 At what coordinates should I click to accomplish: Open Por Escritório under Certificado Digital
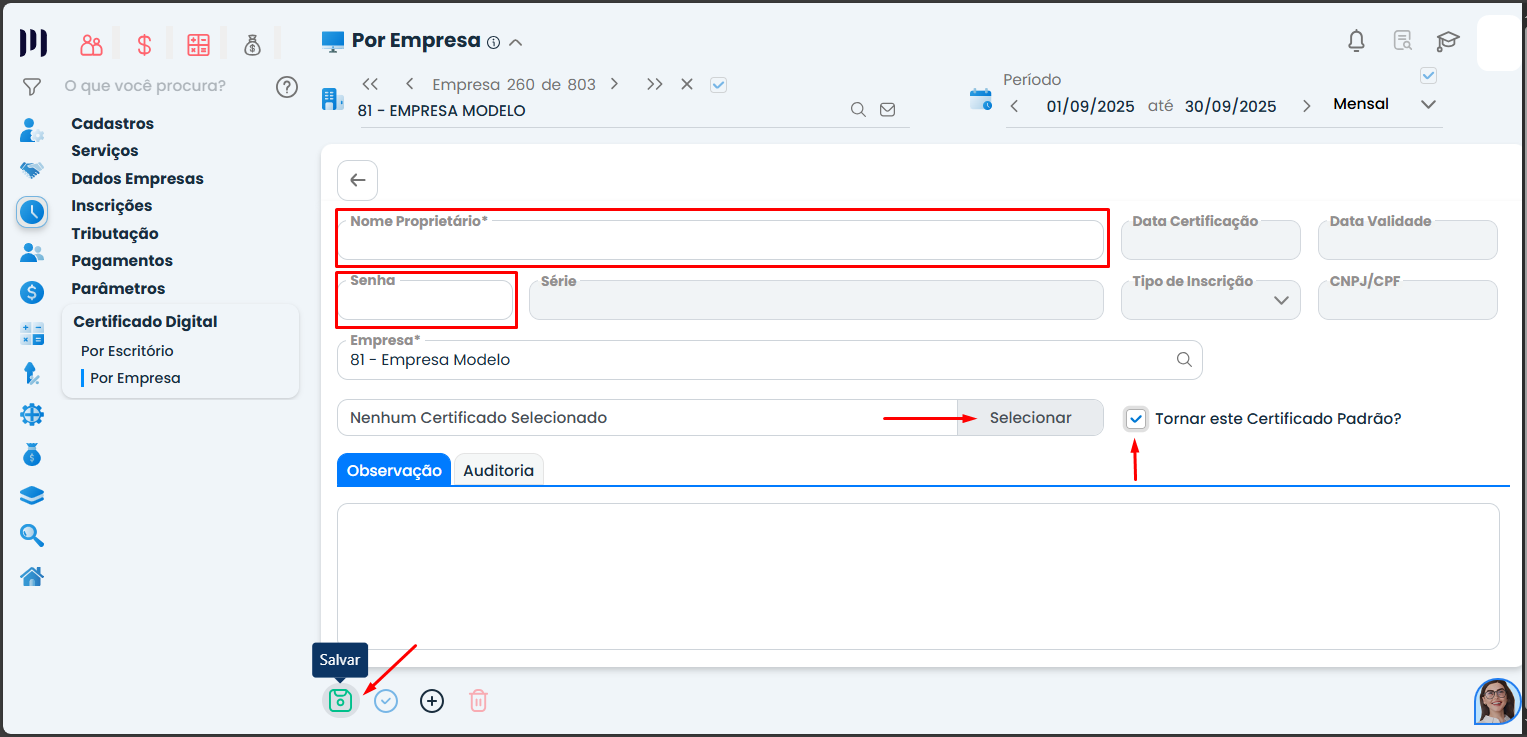(127, 351)
